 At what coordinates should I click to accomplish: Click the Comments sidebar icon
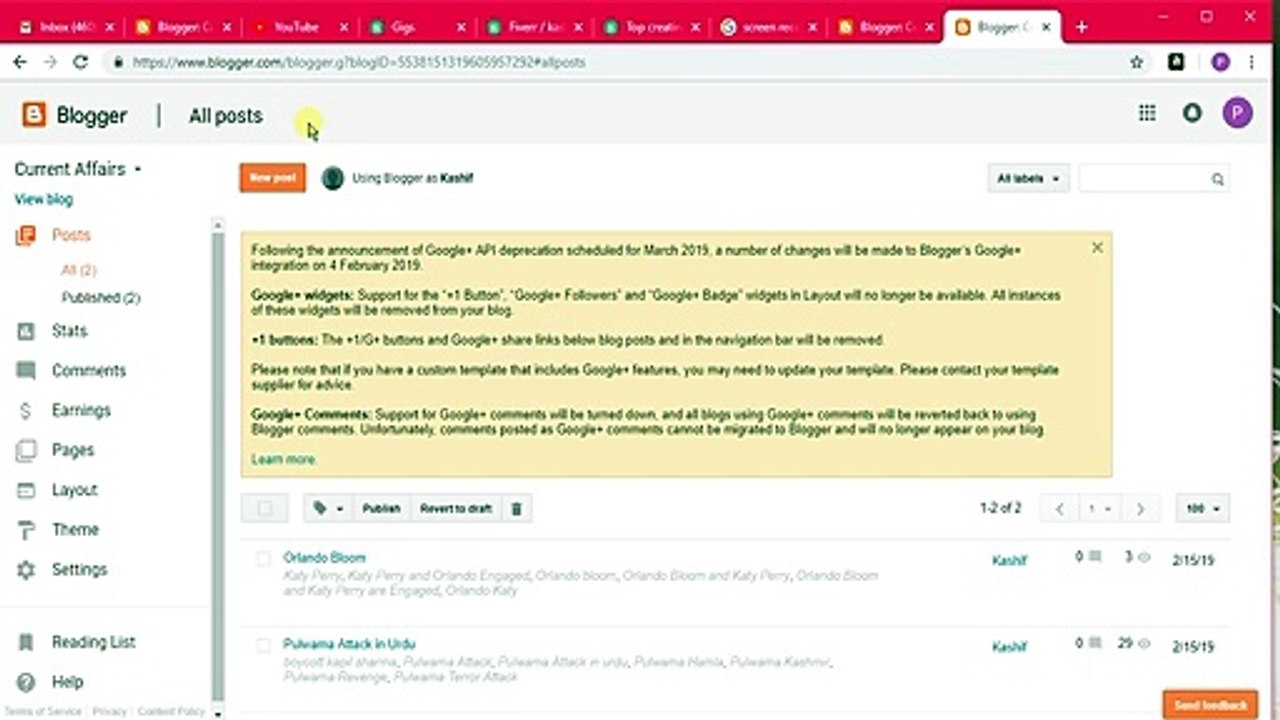click(26, 371)
